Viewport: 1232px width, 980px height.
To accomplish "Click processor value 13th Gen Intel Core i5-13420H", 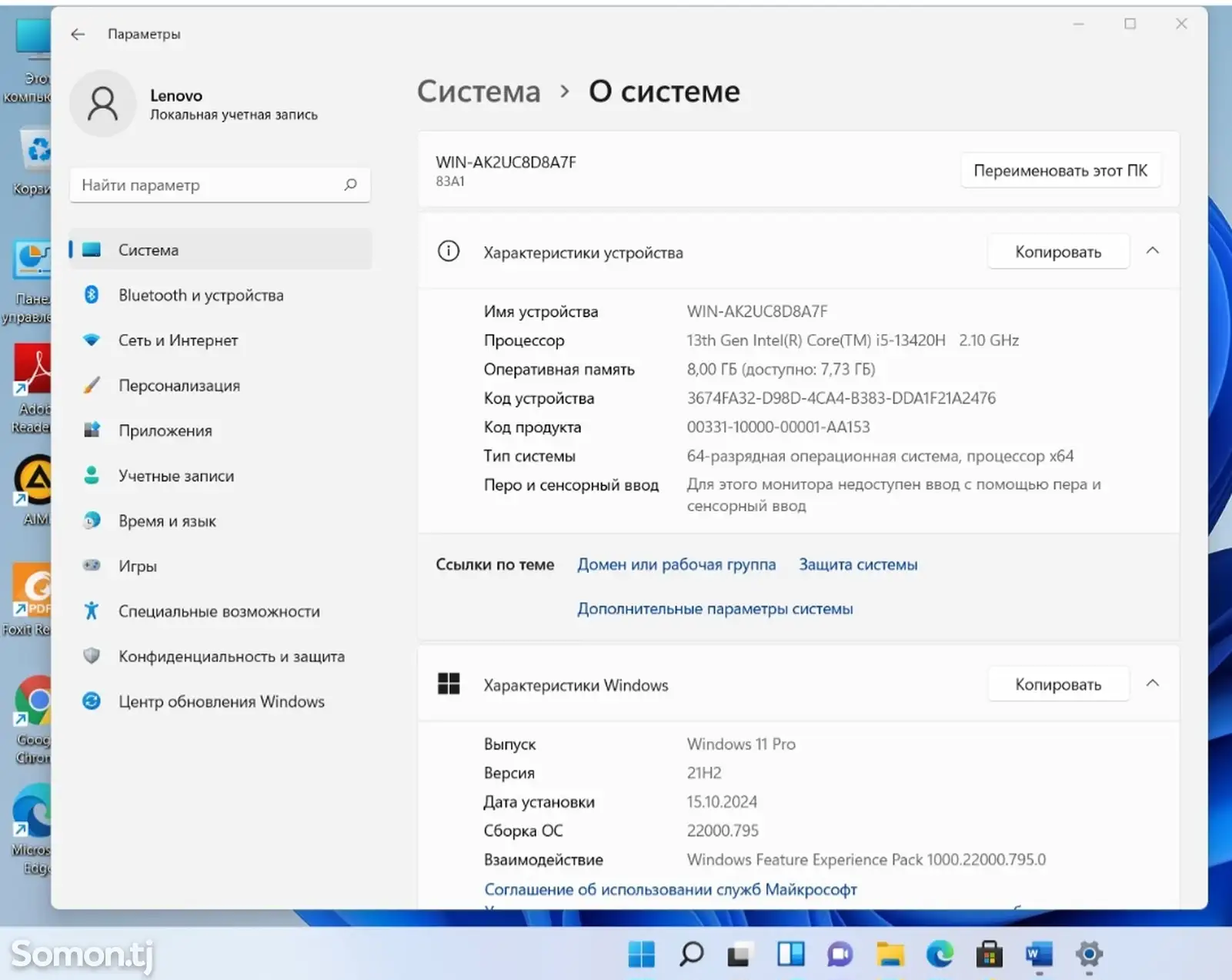I will click(853, 340).
